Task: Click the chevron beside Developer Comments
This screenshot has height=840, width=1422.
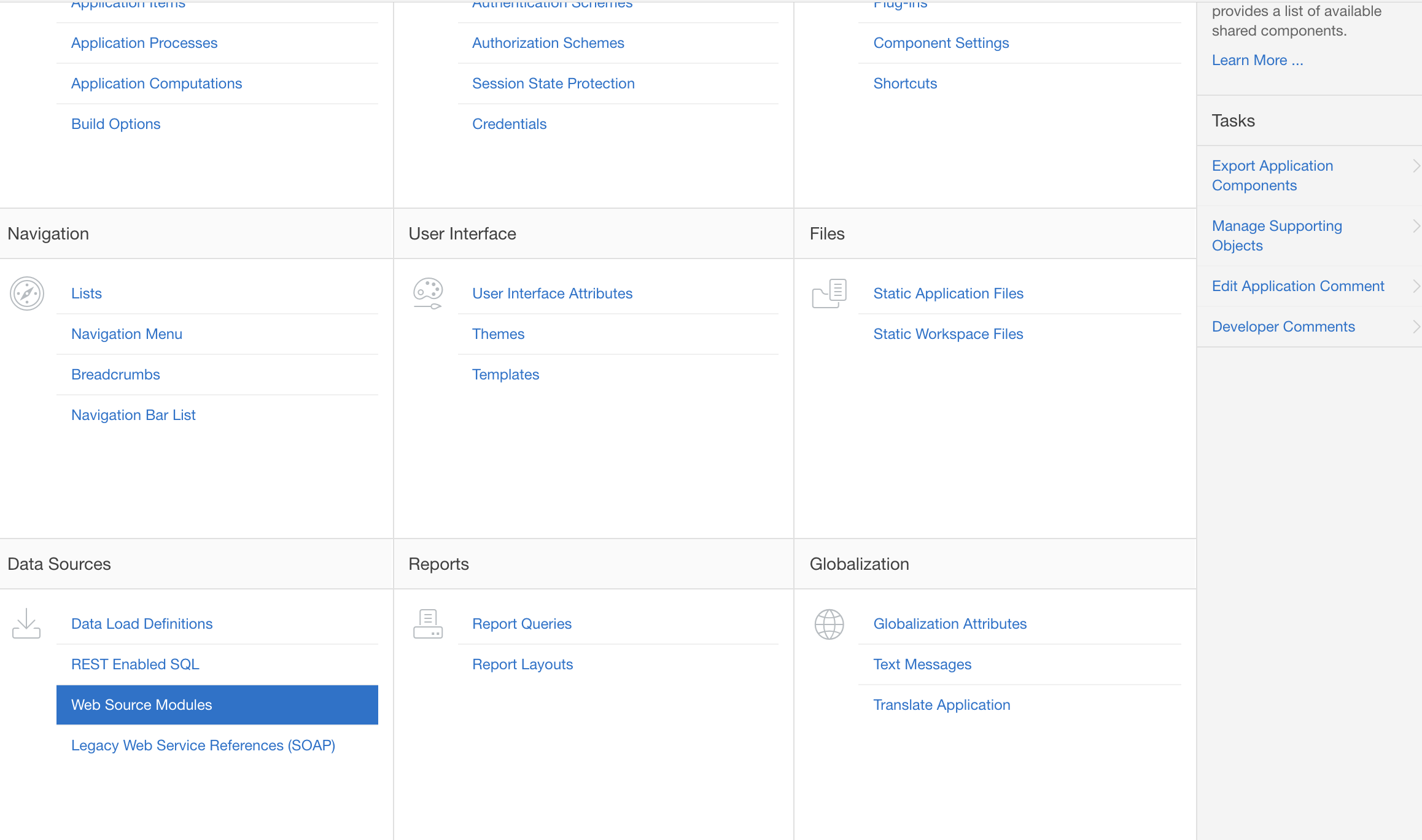Action: [x=1416, y=327]
